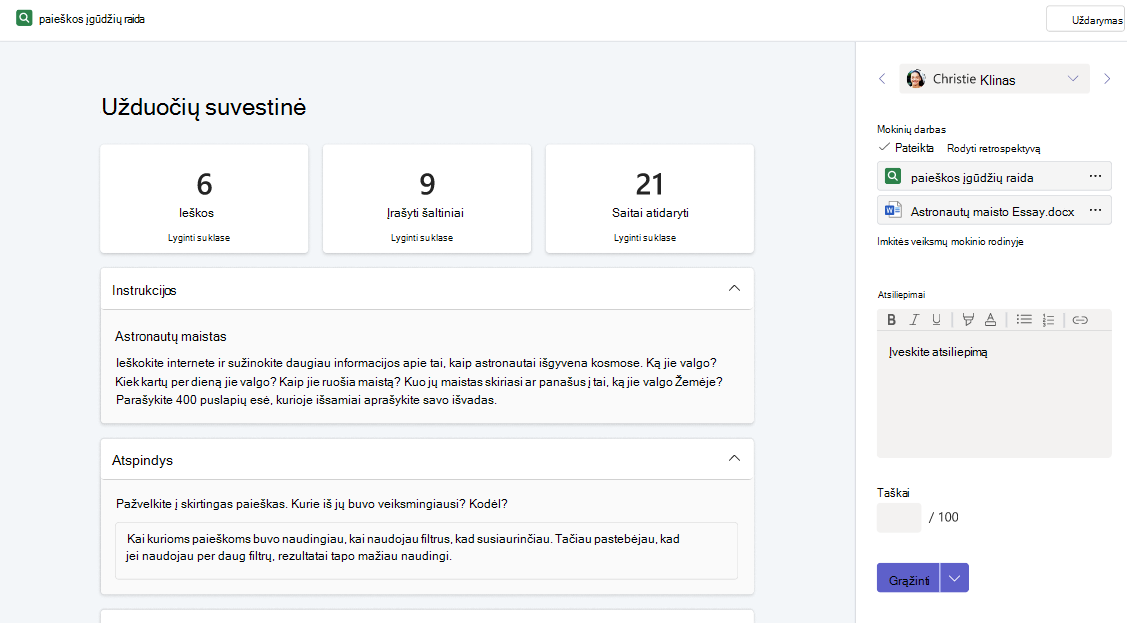Insert a numbered list in feedback
The height and width of the screenshot is (623, 1127).
pos(1048,320)
